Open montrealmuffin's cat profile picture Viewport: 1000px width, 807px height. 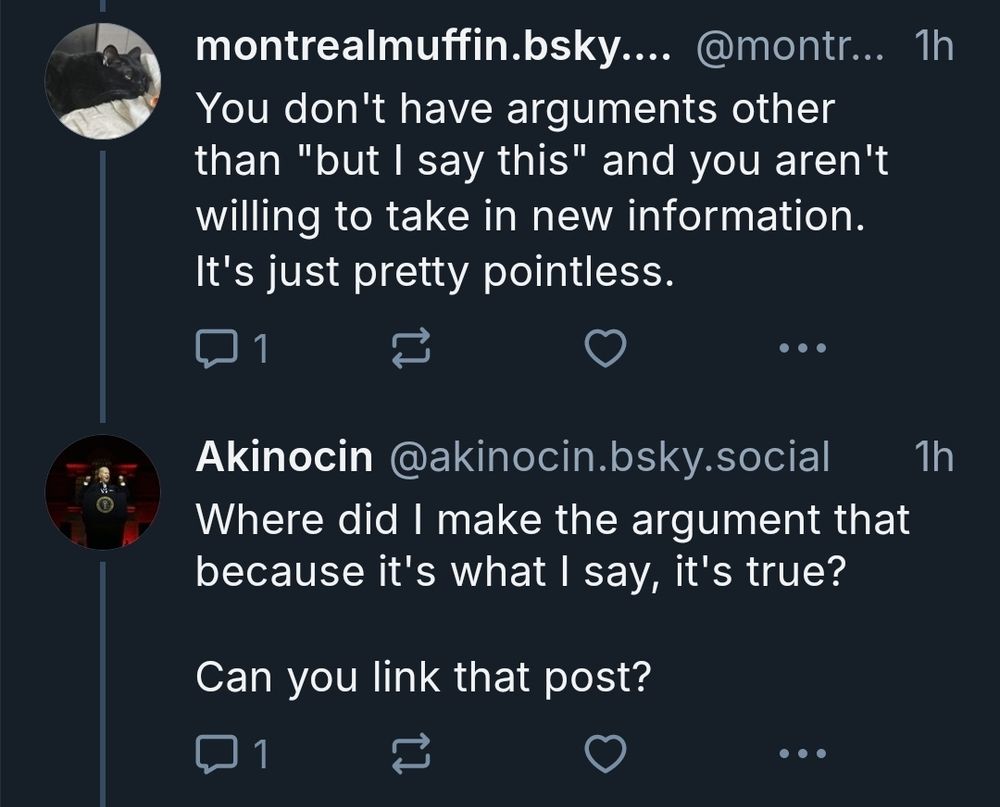[102, 81]
